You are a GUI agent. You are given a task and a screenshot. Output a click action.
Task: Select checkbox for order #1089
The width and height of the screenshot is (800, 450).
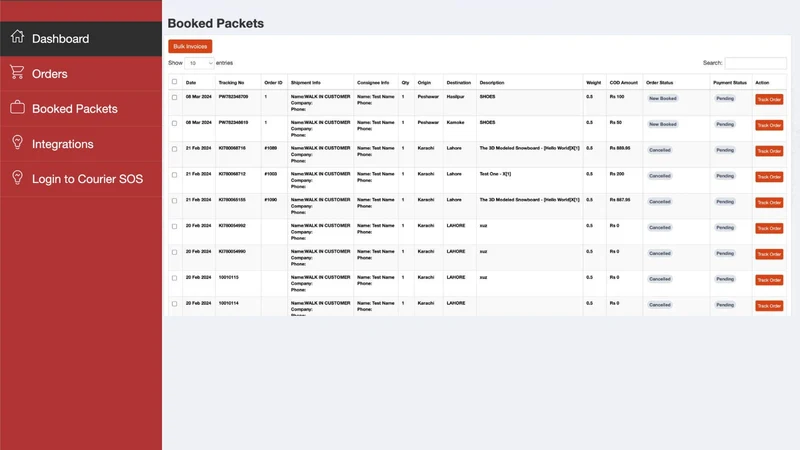pyautogui.click(x=174, y=149)
